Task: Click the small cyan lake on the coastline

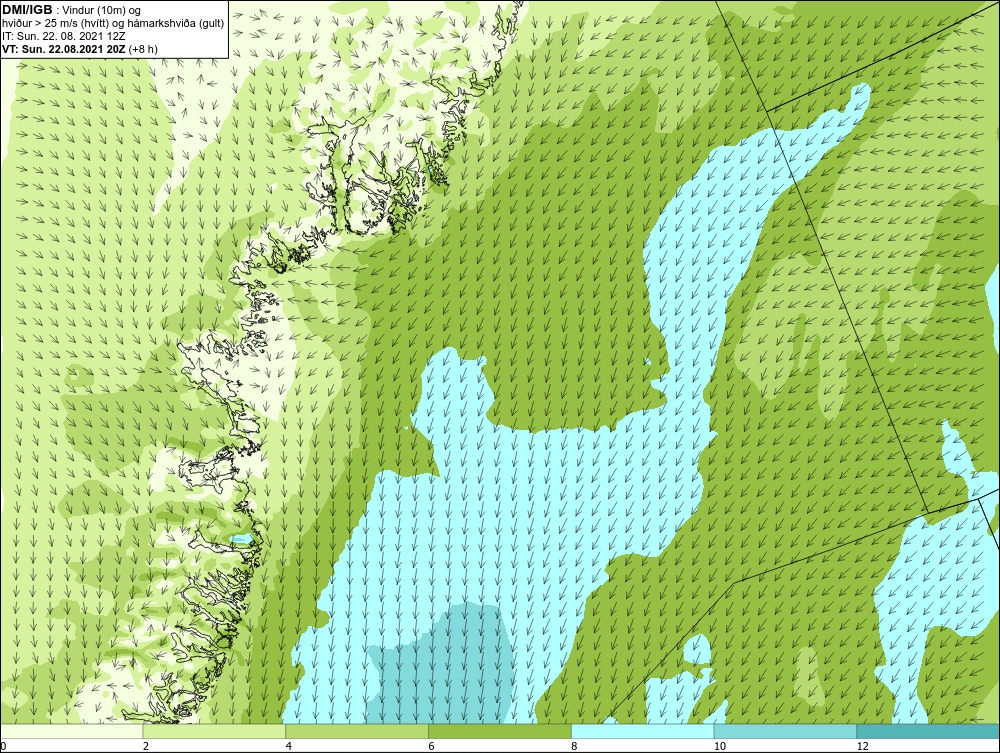Action: tap(240, 539)
